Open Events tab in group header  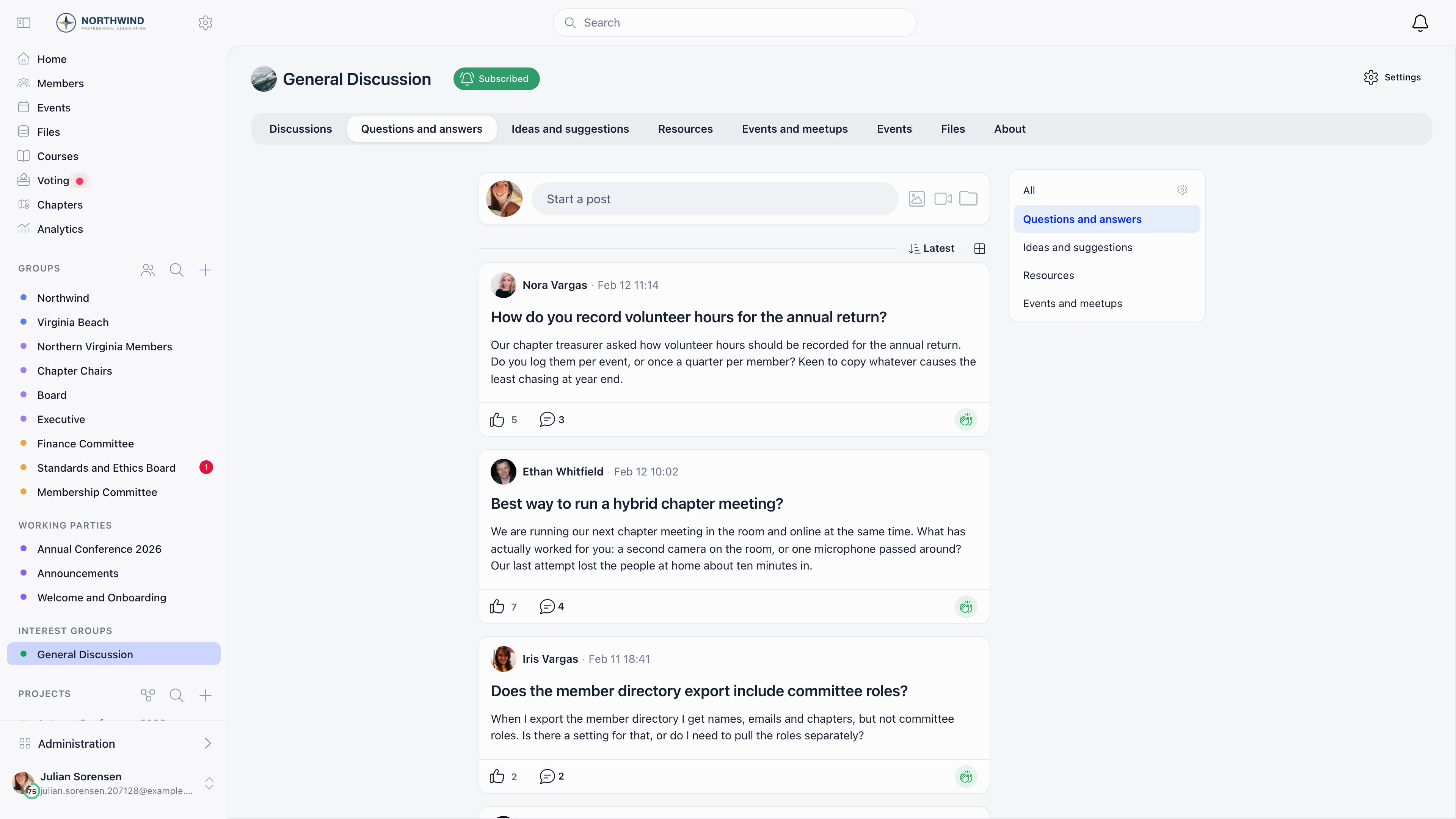tap(894, 129)
